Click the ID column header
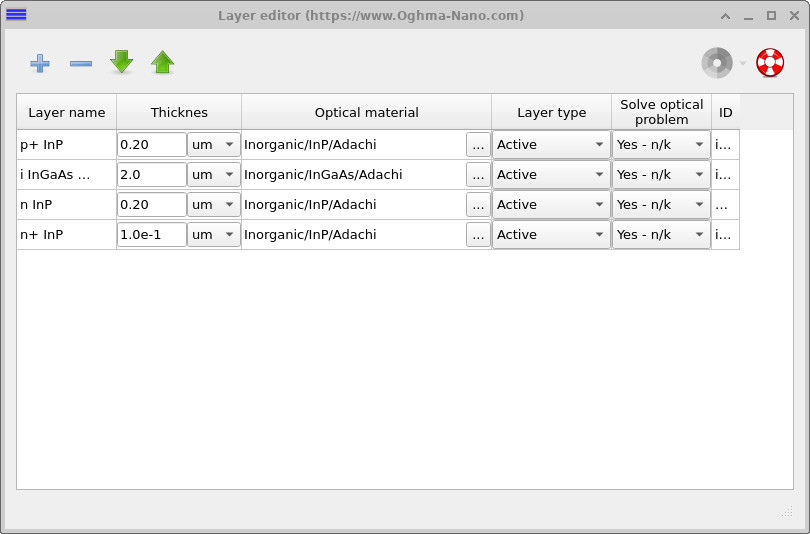 (x=726, y=112)
